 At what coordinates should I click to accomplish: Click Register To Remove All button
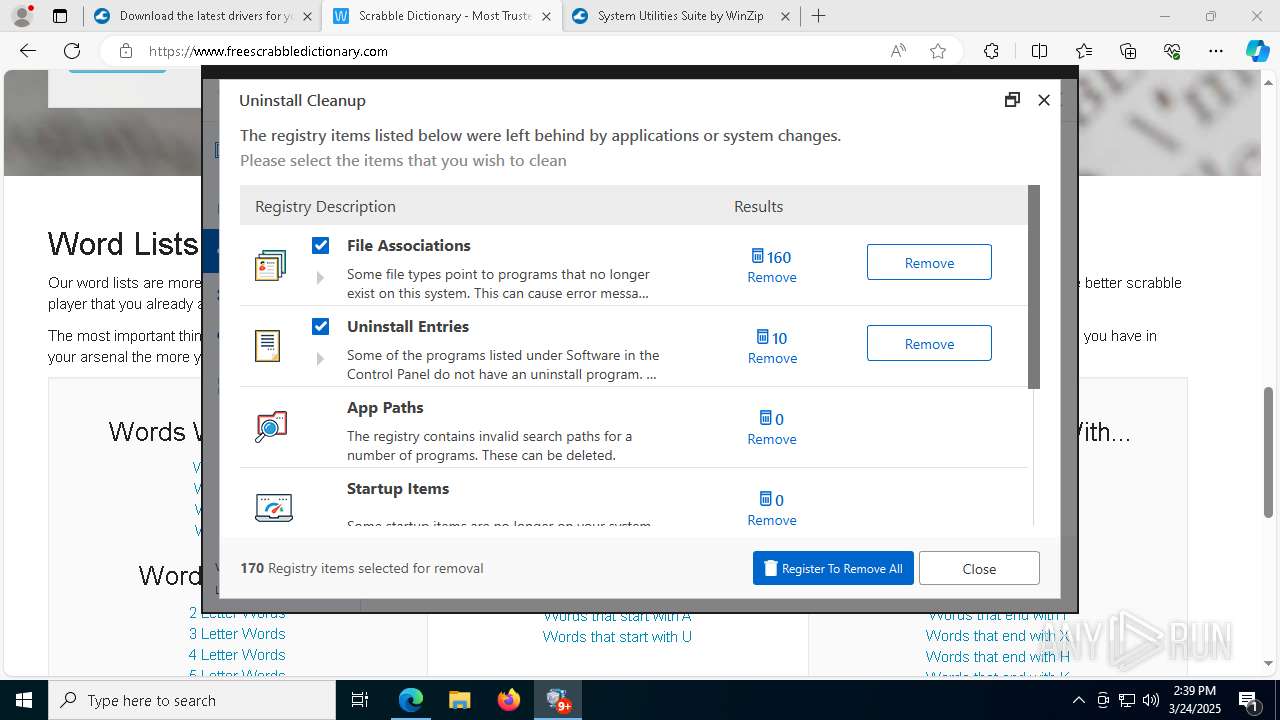point(833,568)
